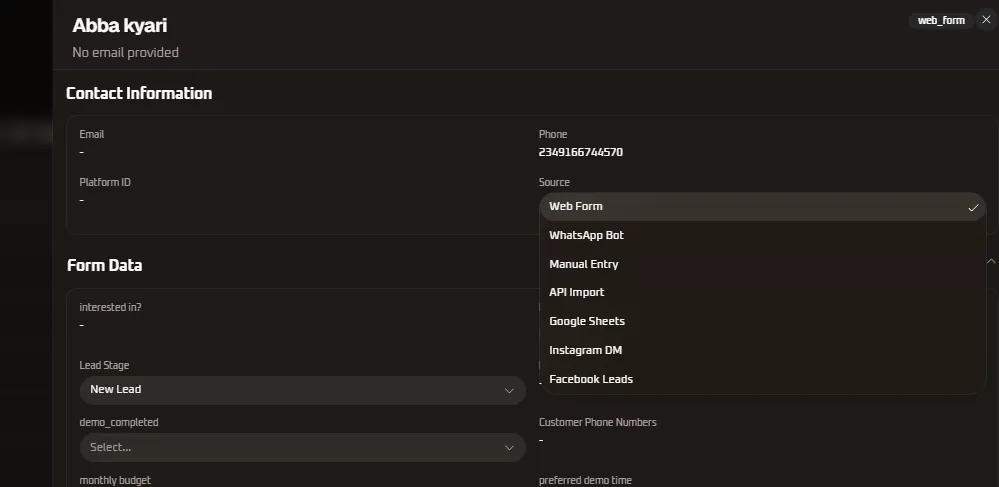Select Instagram DM source option
The width and height of the screenshot is (999, 487).
tap(763, 350)
